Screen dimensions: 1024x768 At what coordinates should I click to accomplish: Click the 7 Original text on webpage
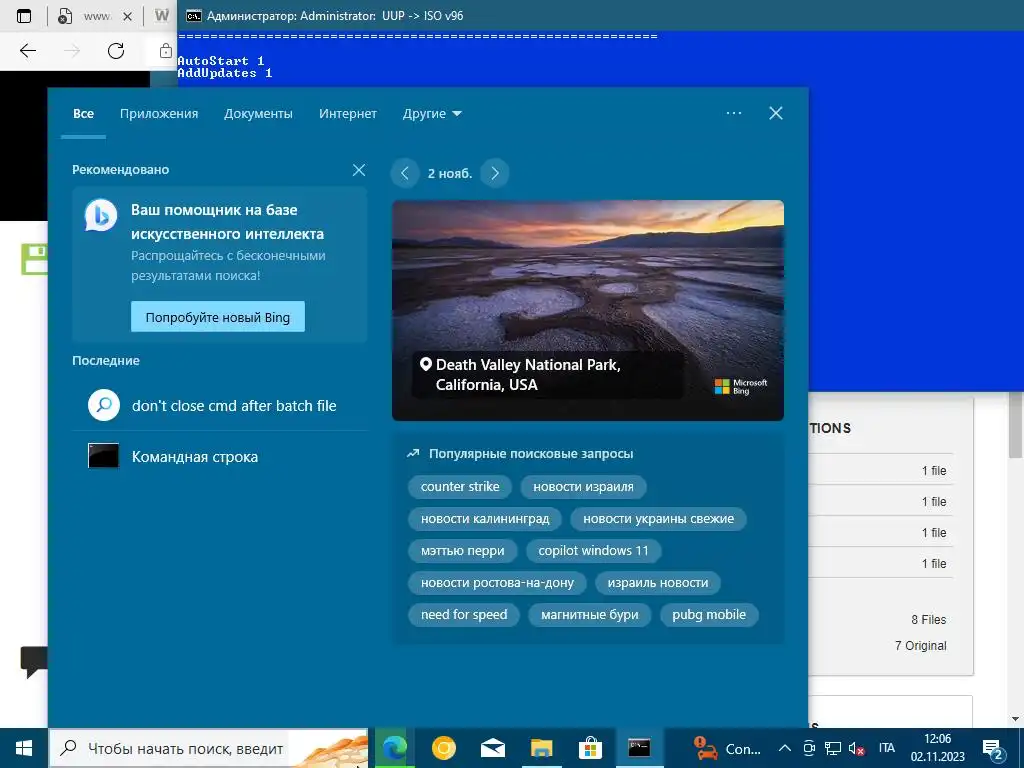click(921, 645)
